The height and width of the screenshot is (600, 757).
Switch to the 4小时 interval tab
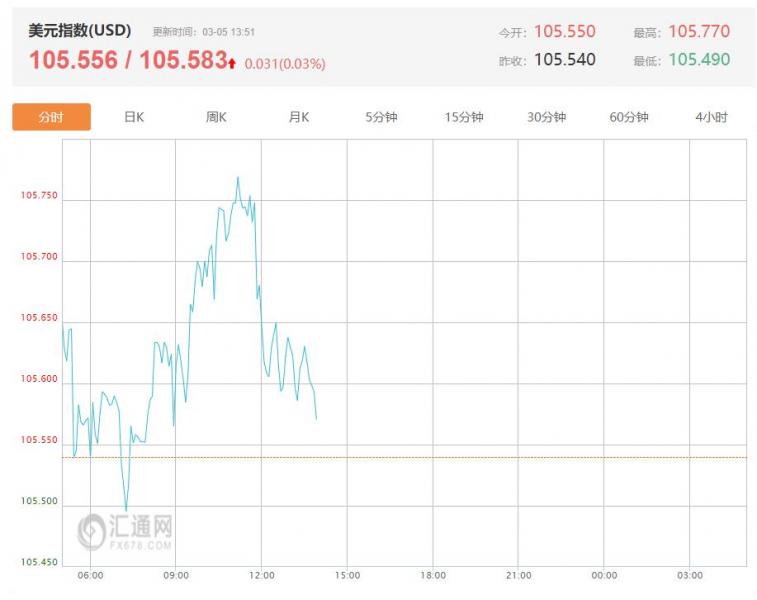[x=711, y=117]
